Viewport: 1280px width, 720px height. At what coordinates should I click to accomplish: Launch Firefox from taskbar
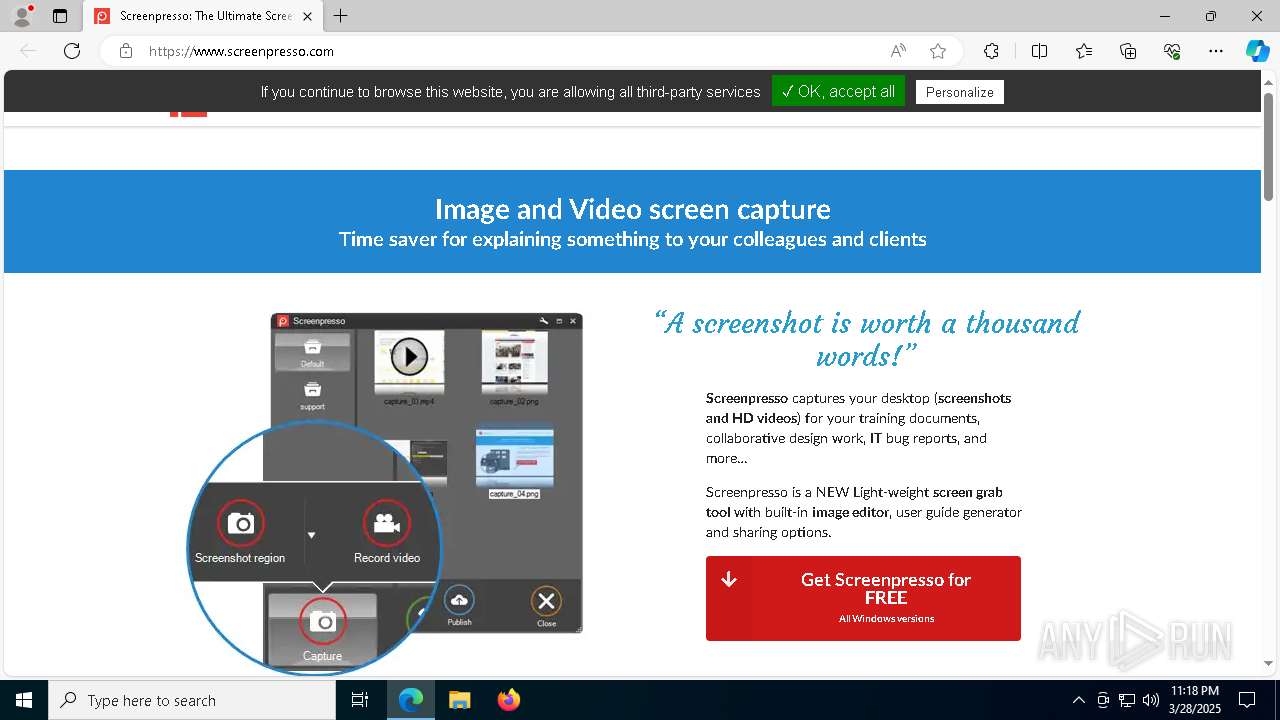(509, 700)
